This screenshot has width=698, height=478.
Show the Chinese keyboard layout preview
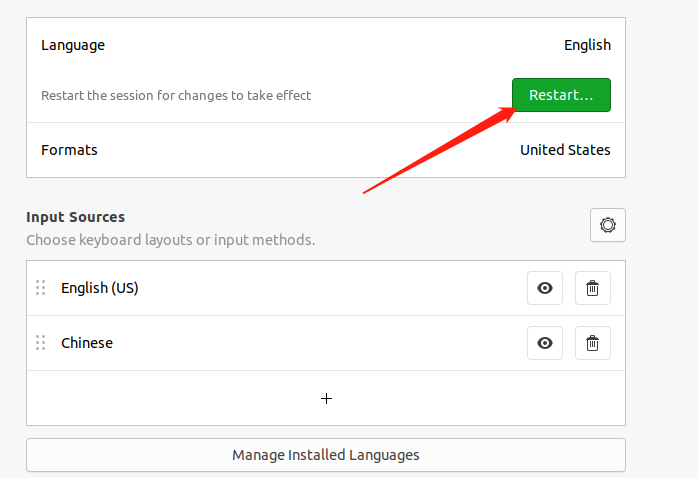tap(544, 343)
